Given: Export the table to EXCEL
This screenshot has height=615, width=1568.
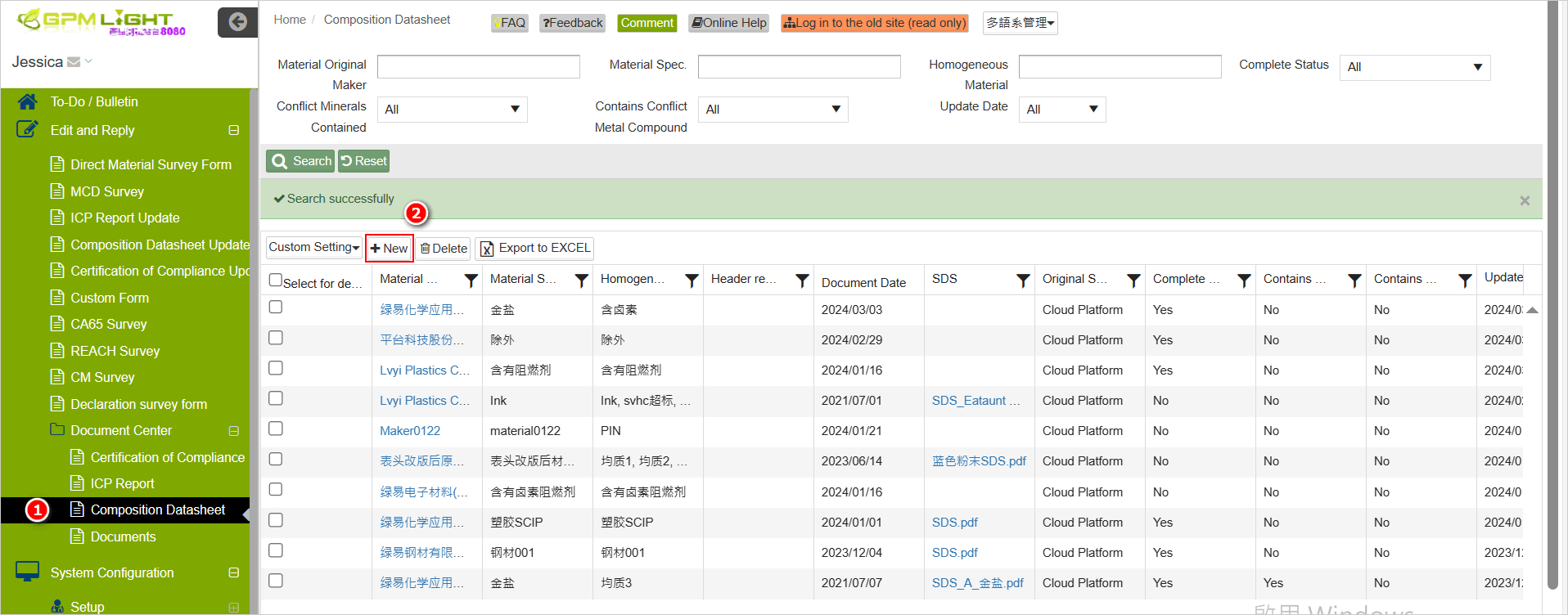Looking at the screenshot, I should [x=534, y=248].
